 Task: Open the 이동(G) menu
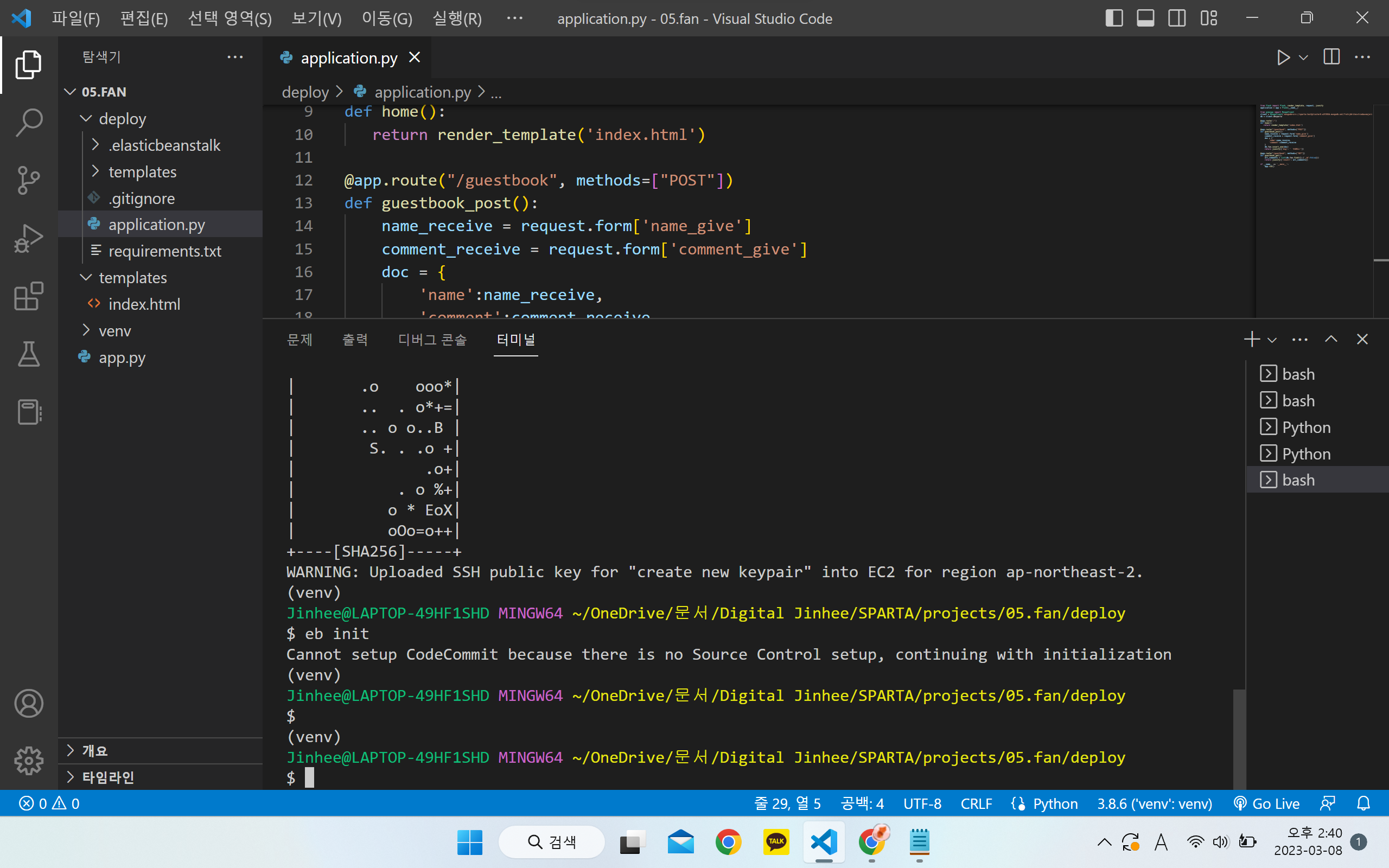point(387,18)
